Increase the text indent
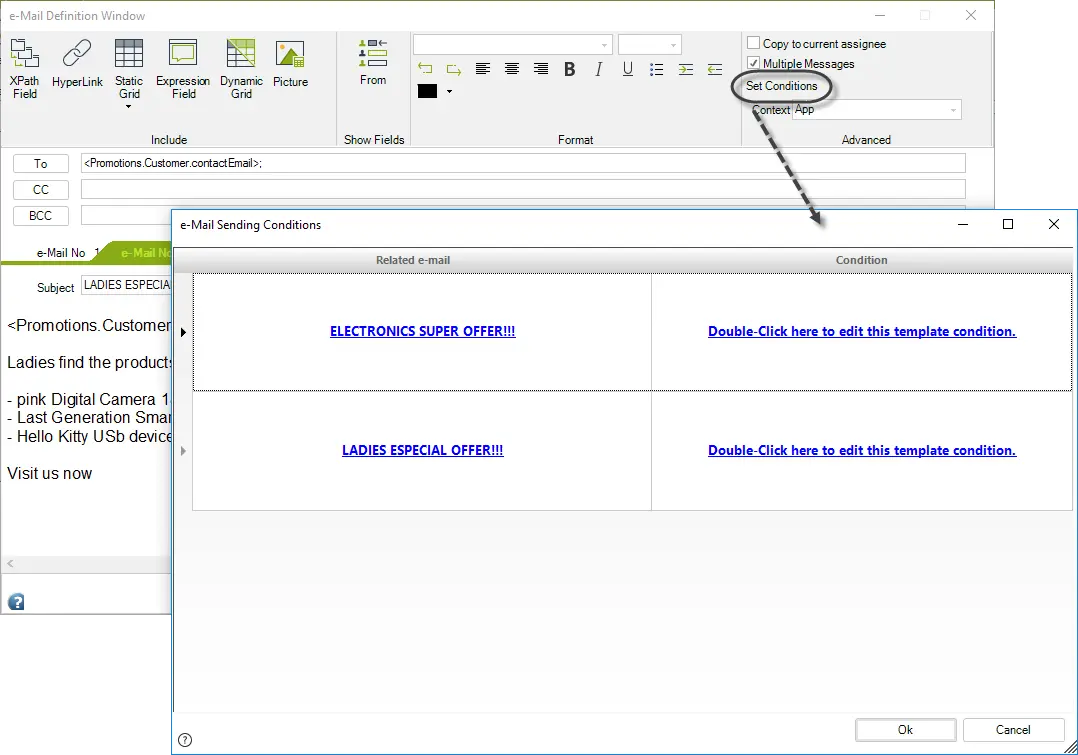Screen dimensions: 1078x755 coord(685,69)
